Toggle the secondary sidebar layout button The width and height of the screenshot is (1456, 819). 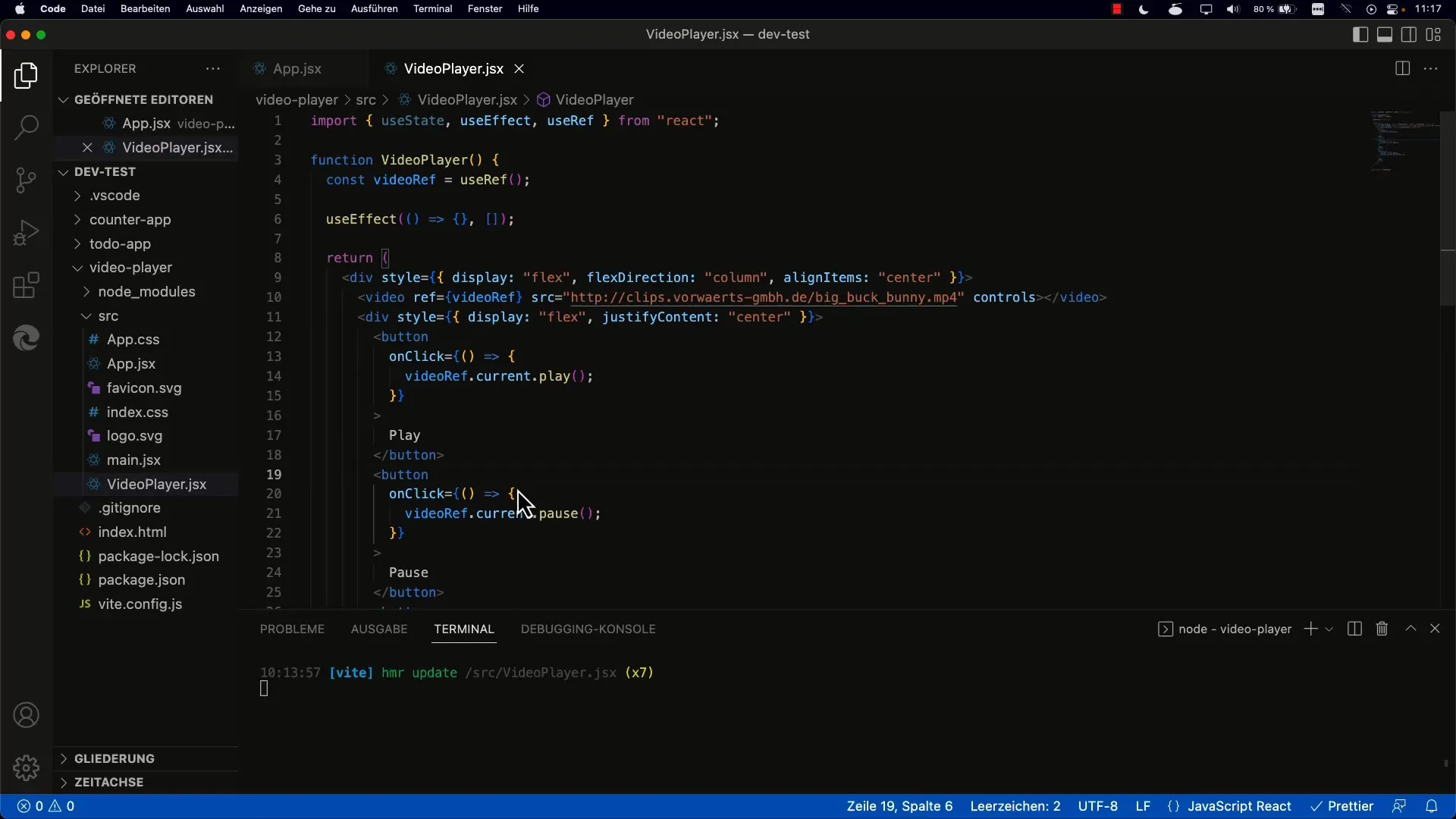coord(1409,35)
